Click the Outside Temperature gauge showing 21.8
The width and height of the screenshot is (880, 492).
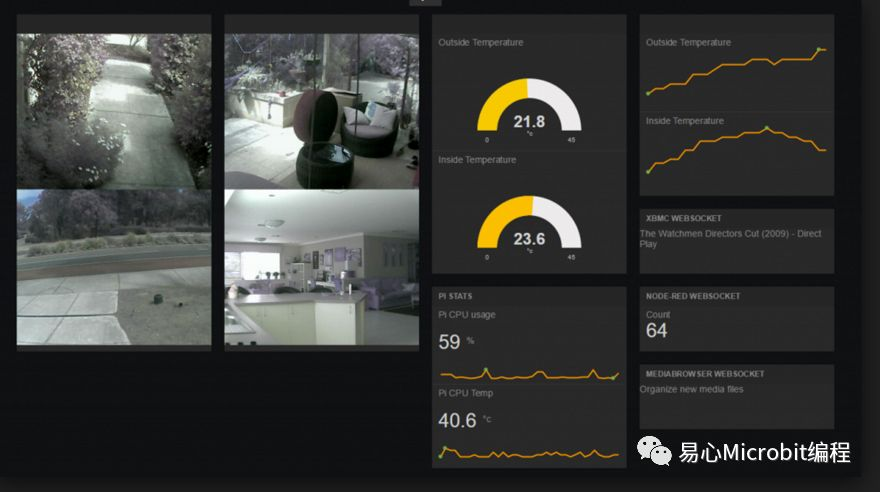[529, 111]
